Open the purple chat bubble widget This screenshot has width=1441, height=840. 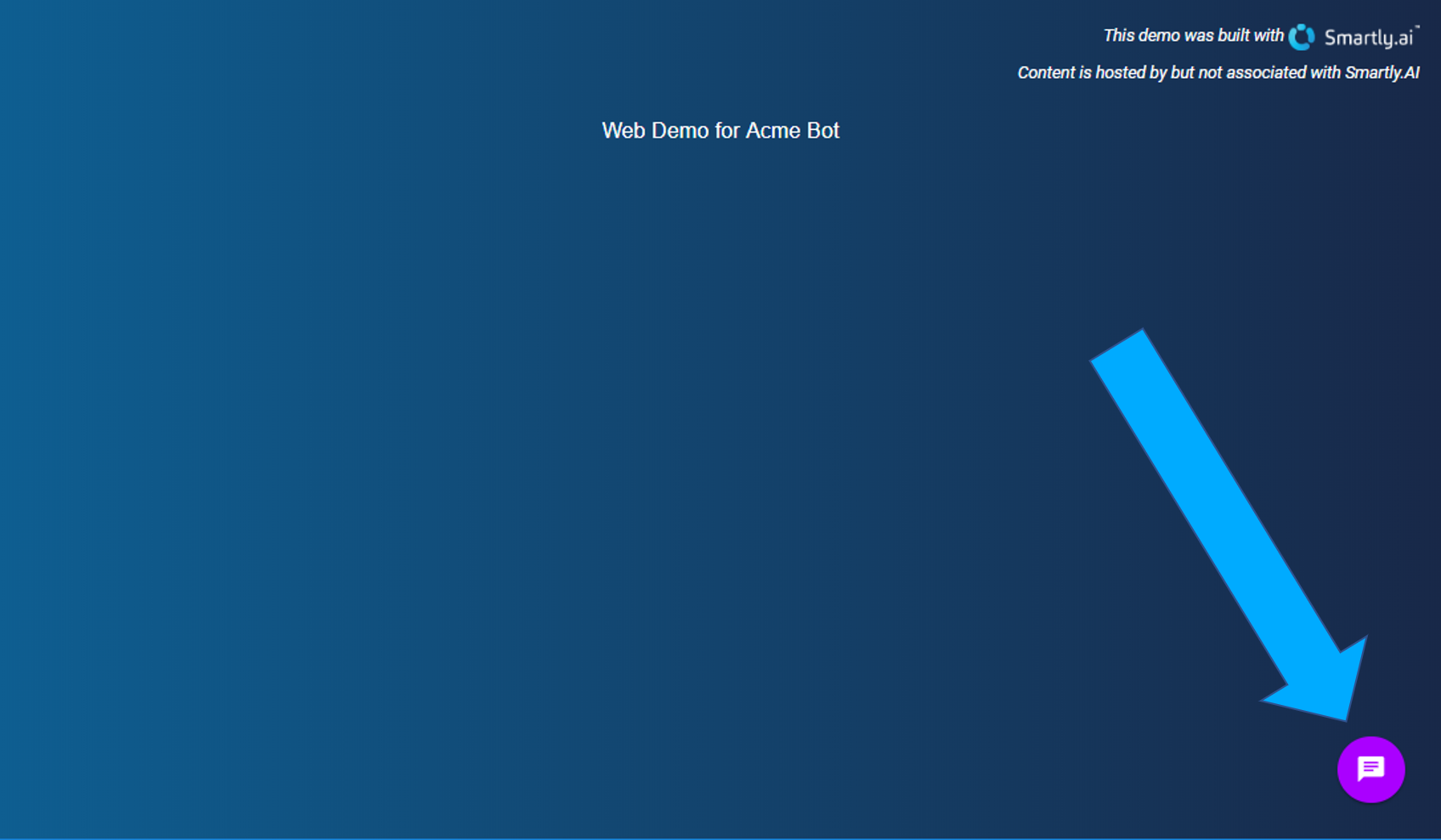click(x=1370, y=770)
